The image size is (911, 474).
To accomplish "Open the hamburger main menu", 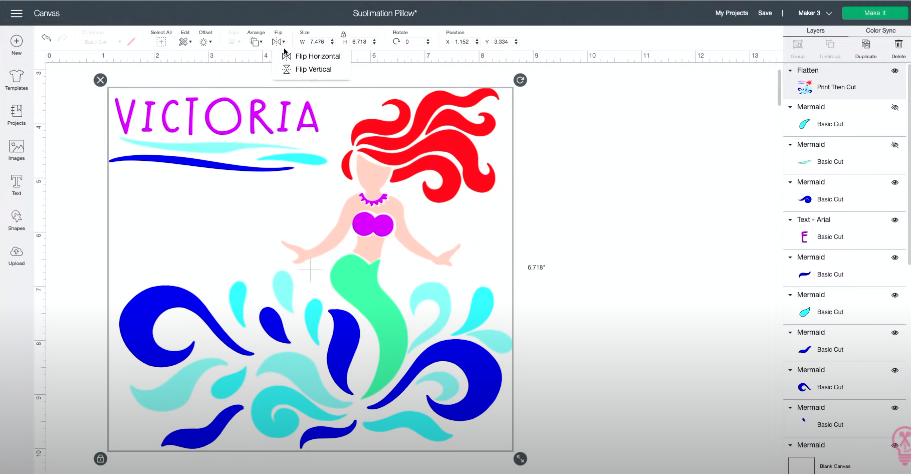I will pyautogui.click(x=16, y=13).
